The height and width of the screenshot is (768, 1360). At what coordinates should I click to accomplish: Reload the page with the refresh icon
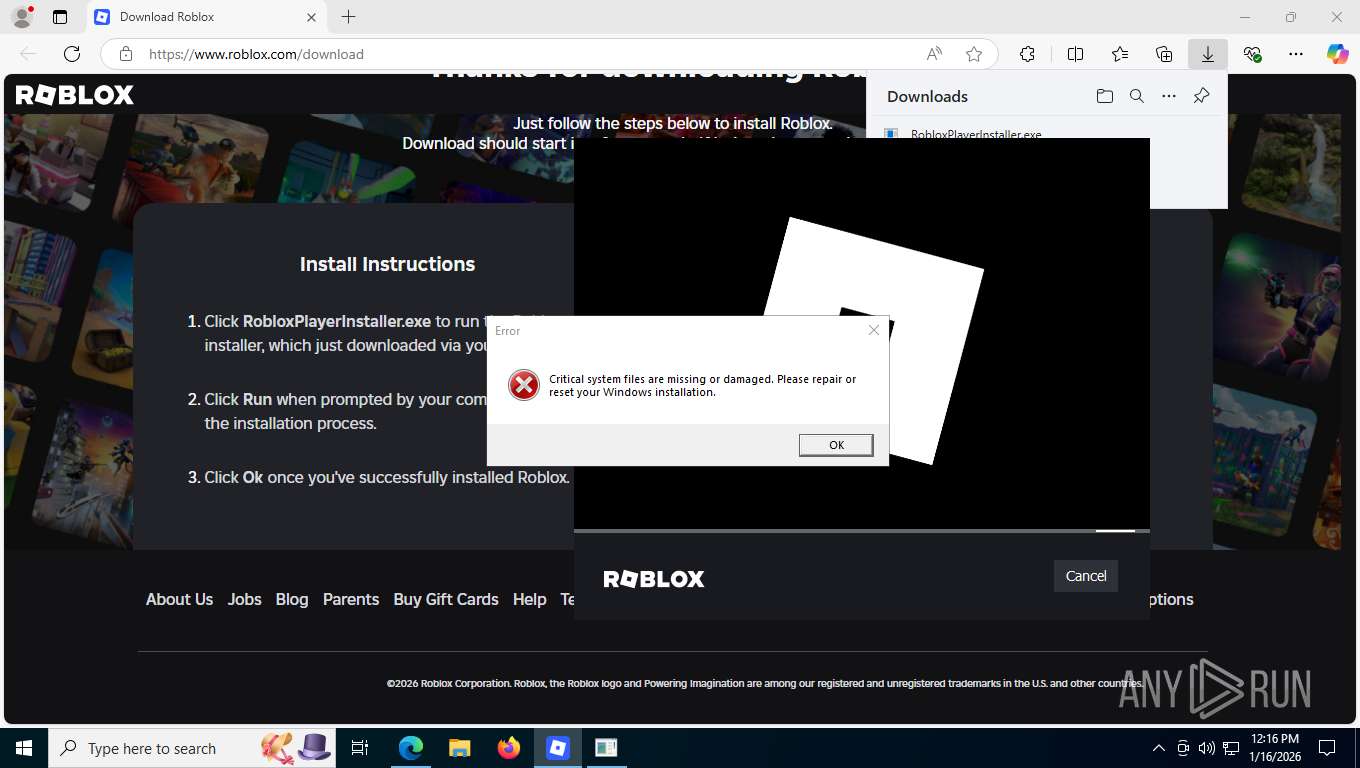pos(72,54)
